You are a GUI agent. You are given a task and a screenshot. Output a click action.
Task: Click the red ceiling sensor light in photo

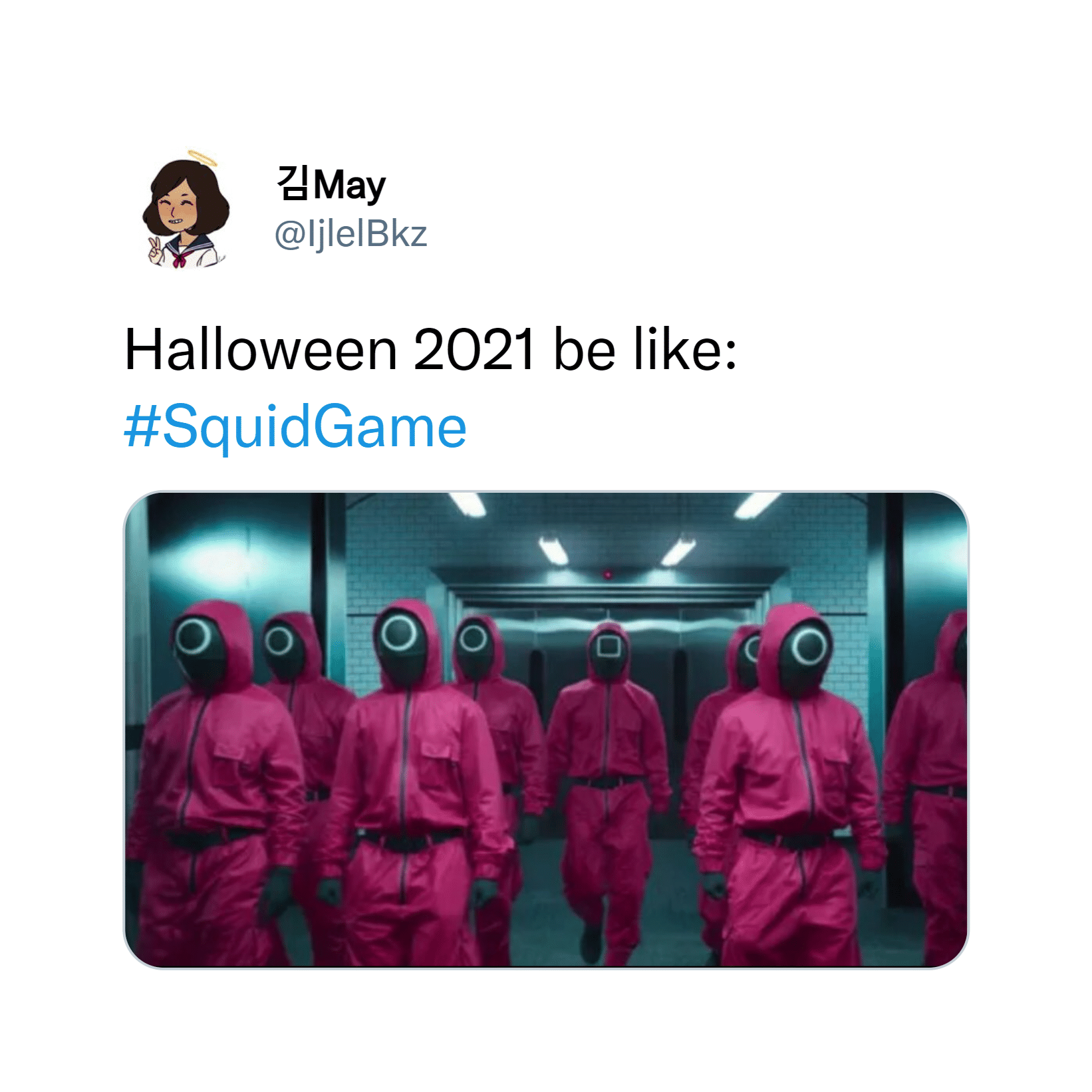[x=607, y=575]
